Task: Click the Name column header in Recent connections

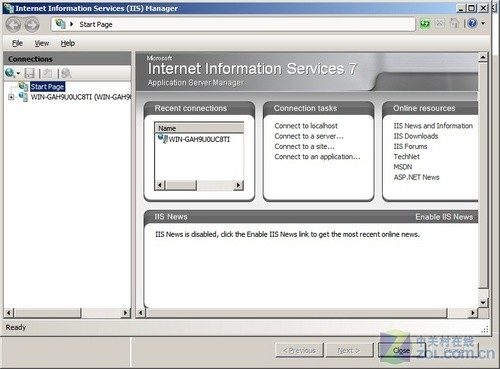Action: 199,128
